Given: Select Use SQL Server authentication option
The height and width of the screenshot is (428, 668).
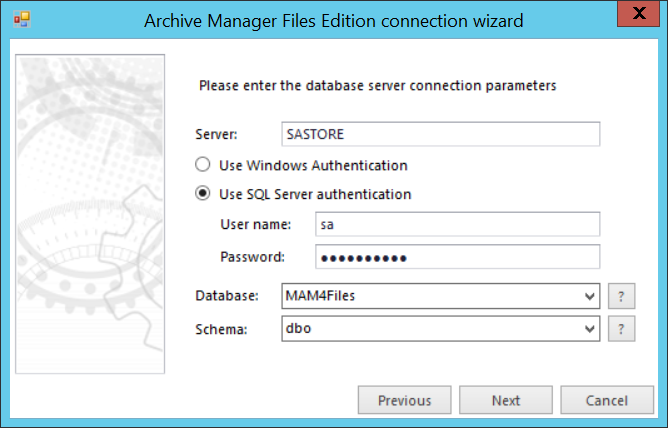Looking at the screenshot, I should pos(203,194).
